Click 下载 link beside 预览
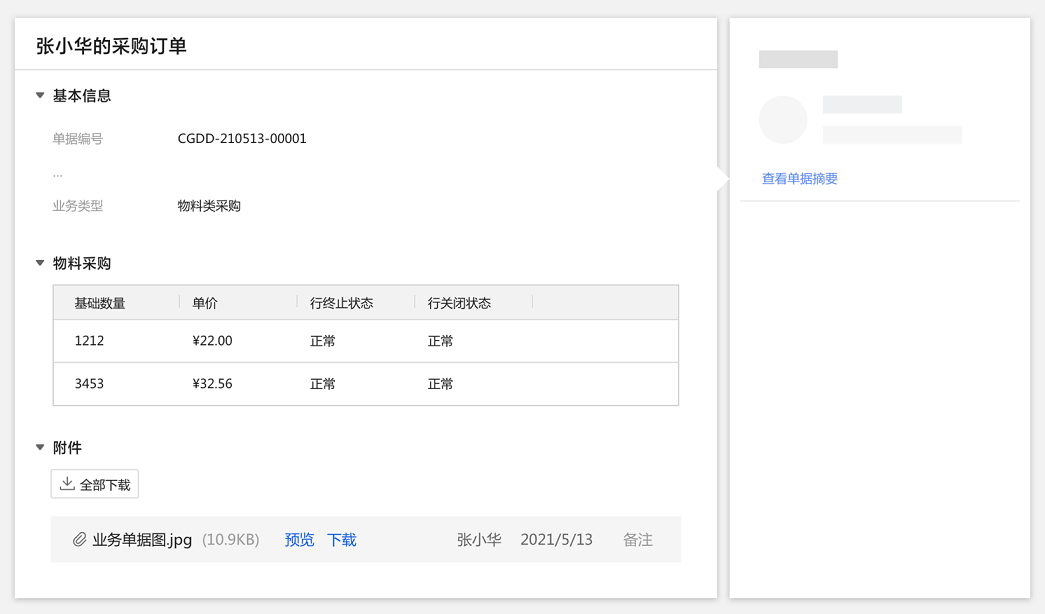The image size is (1045, 614). 342,540
